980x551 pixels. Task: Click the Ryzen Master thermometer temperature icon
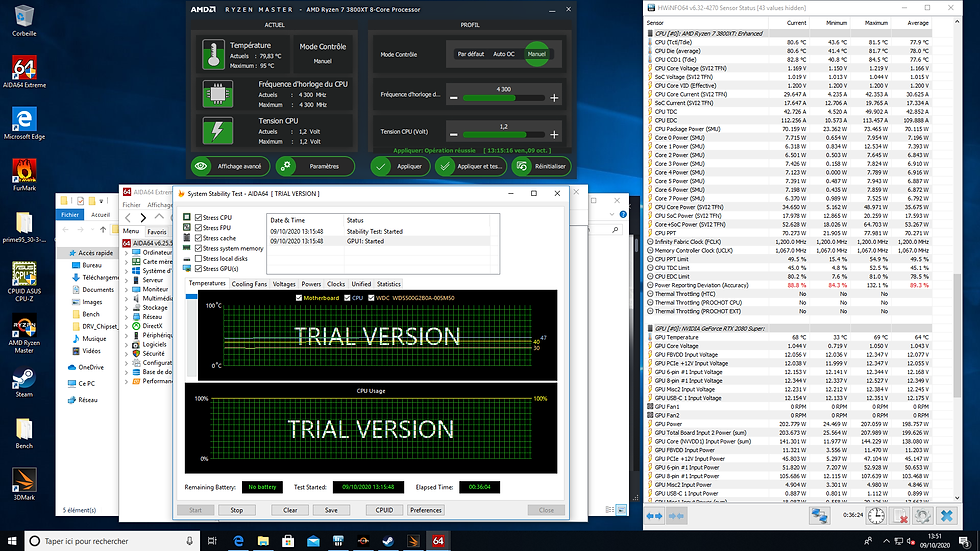[x=213, y=54]
